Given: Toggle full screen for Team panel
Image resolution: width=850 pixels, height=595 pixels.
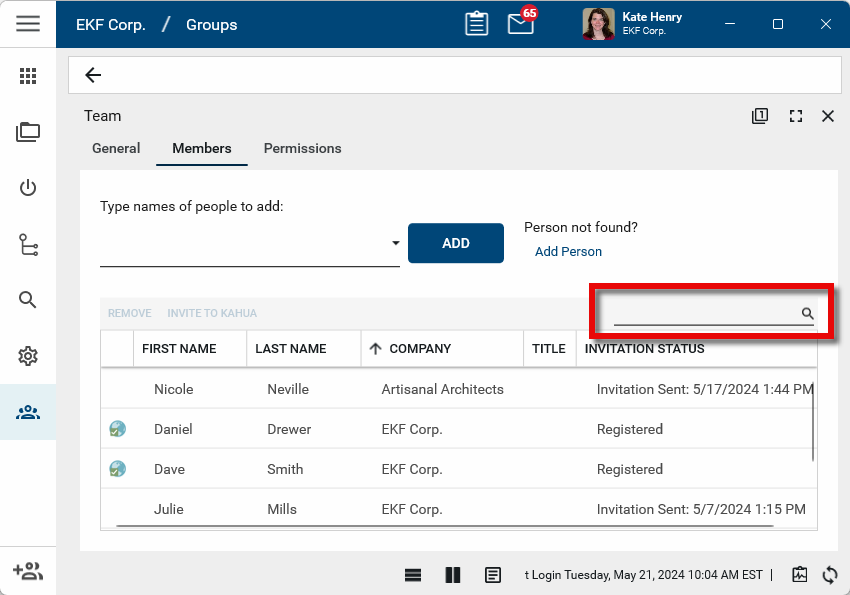Looking at the screenshot, I should coord(796,116).
